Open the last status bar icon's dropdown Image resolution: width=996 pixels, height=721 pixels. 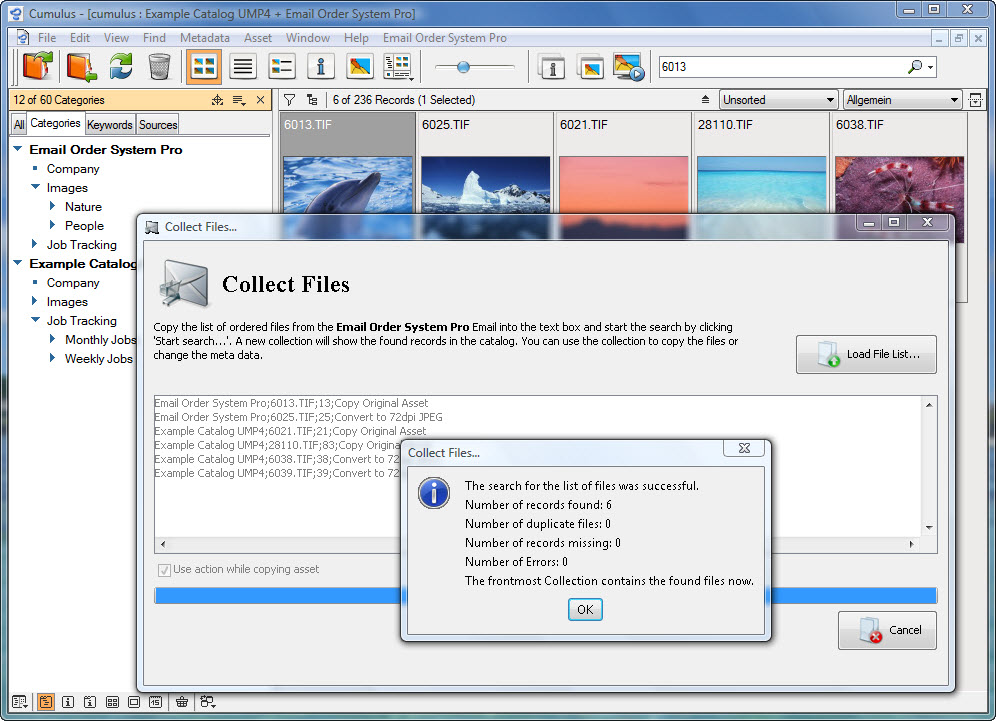pyautogui.click(x=208, y=702)
